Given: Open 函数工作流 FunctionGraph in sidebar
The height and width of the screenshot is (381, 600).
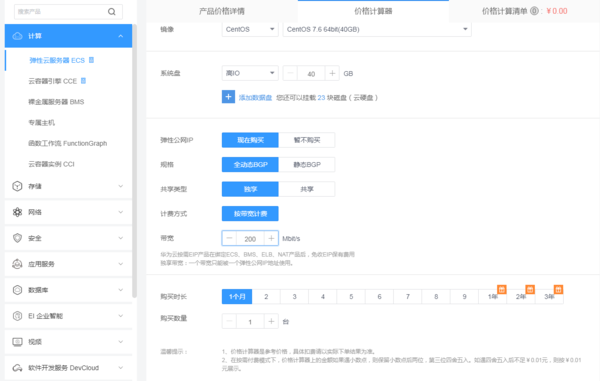Looking at the screenshot, I should point(67,143).
